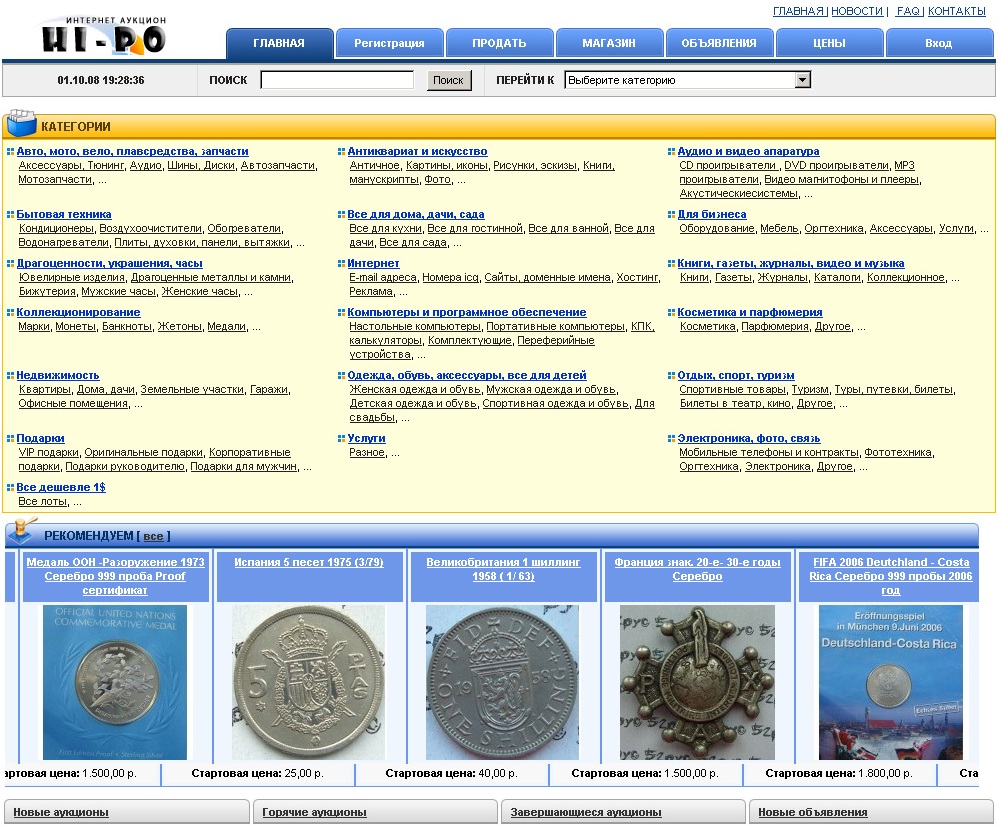Viewport: 998px width, 826px height.
Task: Switch to the МАГАЗИН tab
Action: tap(609, 43)
